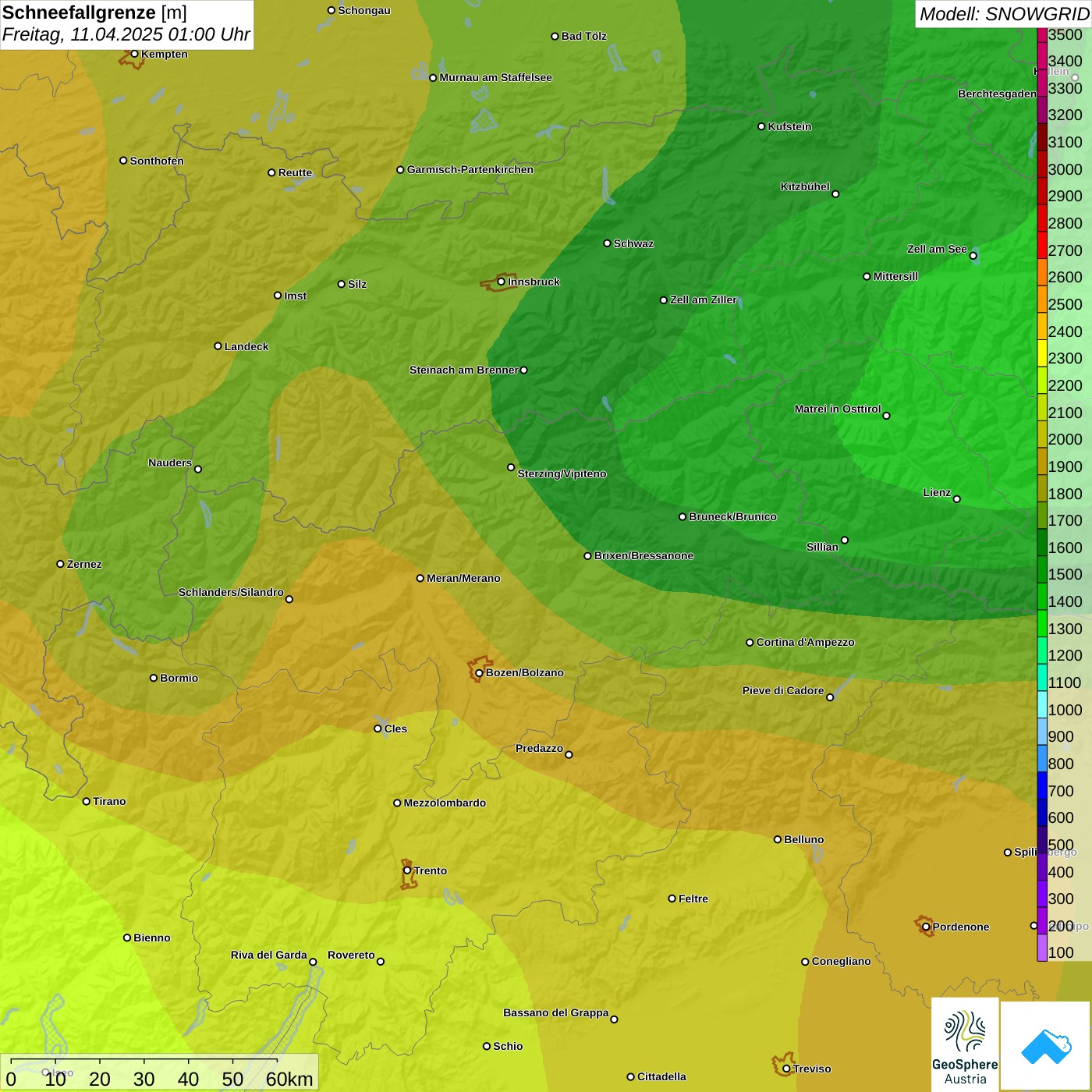Click the "Murnau am Staffelsee" label

pos(495,77)
